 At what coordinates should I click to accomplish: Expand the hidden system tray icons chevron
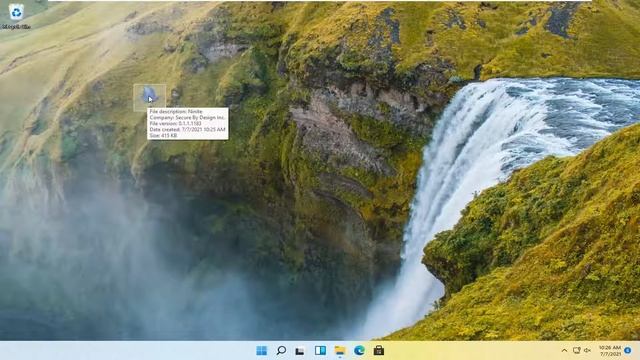coord(564,351)
